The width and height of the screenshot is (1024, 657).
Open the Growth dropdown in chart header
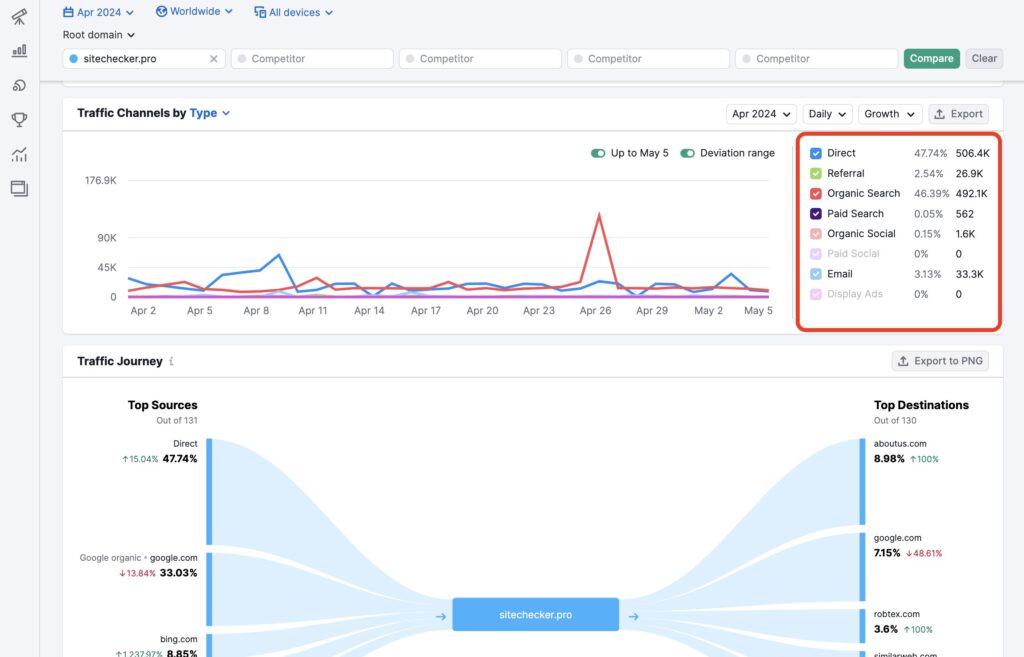[x=889, y=114]
